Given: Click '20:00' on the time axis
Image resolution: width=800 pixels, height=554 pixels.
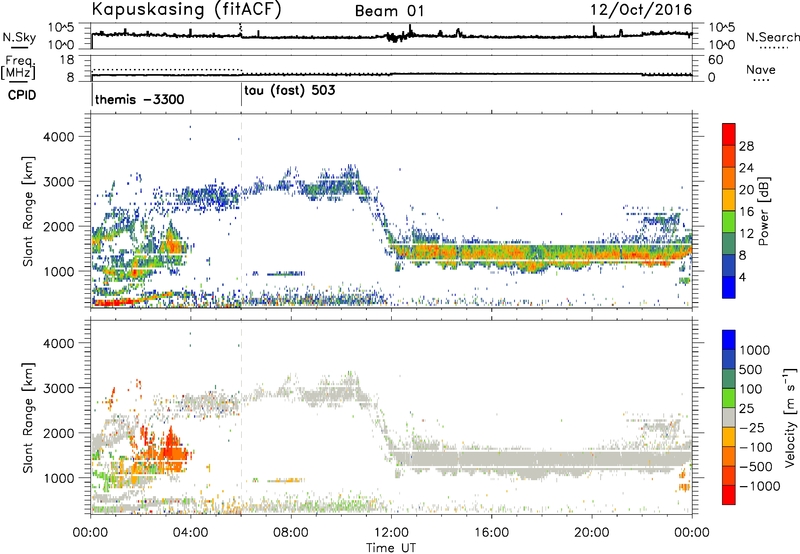Looking at the screenshot, I should pyautogui.click(x=592, y=533).
